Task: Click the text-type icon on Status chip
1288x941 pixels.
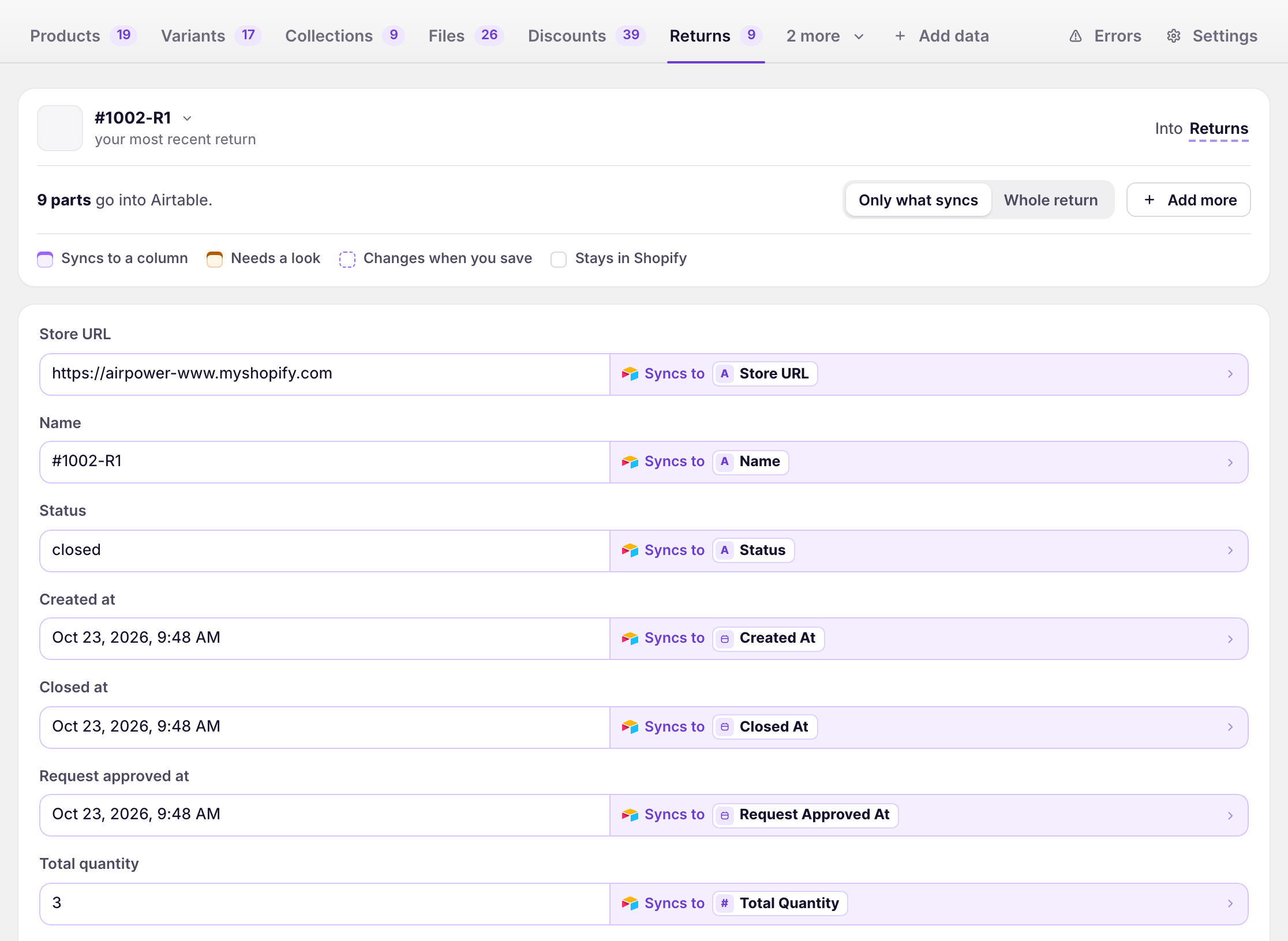Action: coord(724,550)
